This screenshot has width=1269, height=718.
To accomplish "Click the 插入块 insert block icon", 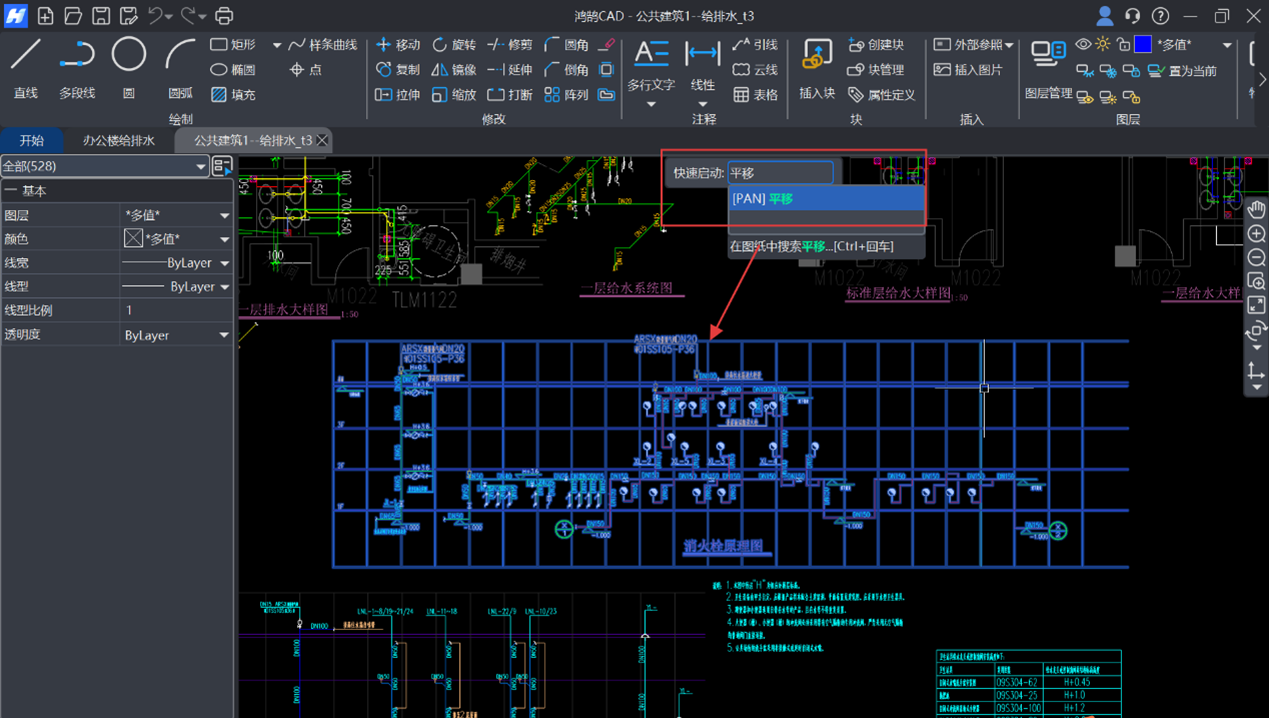I will click(x=817, y=67).
